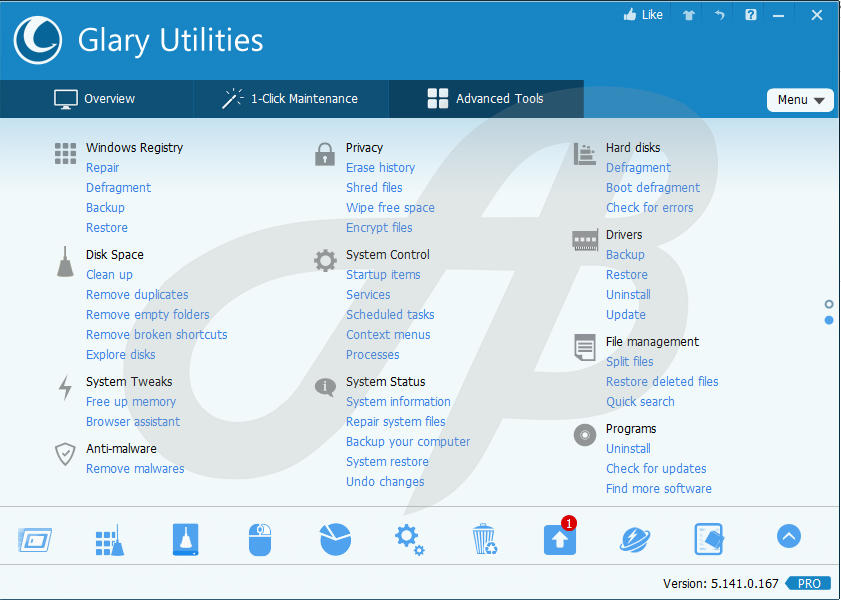The image size is (841, 601).
Task: Open Erase history under Privacy
Action: (x=380, y=168)
